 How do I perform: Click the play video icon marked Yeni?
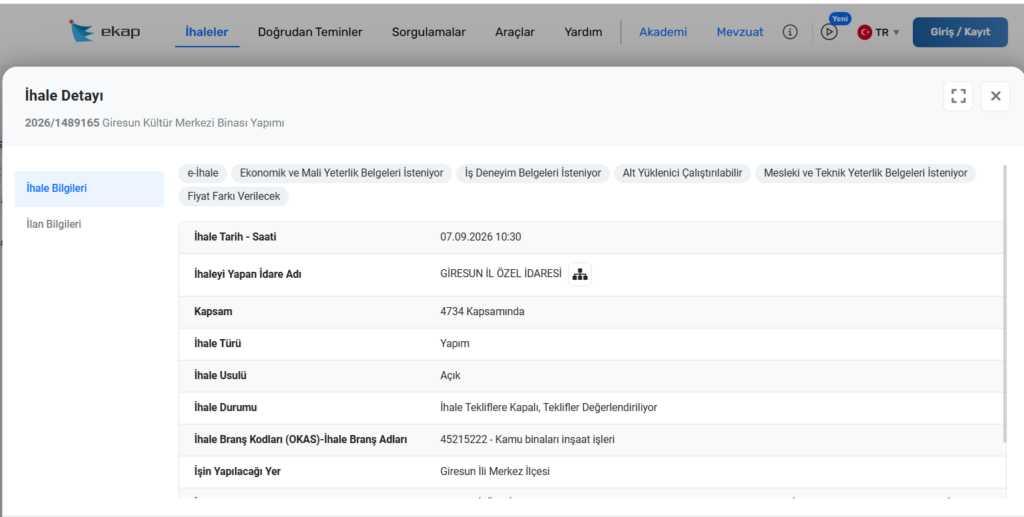tap(829, 31)
